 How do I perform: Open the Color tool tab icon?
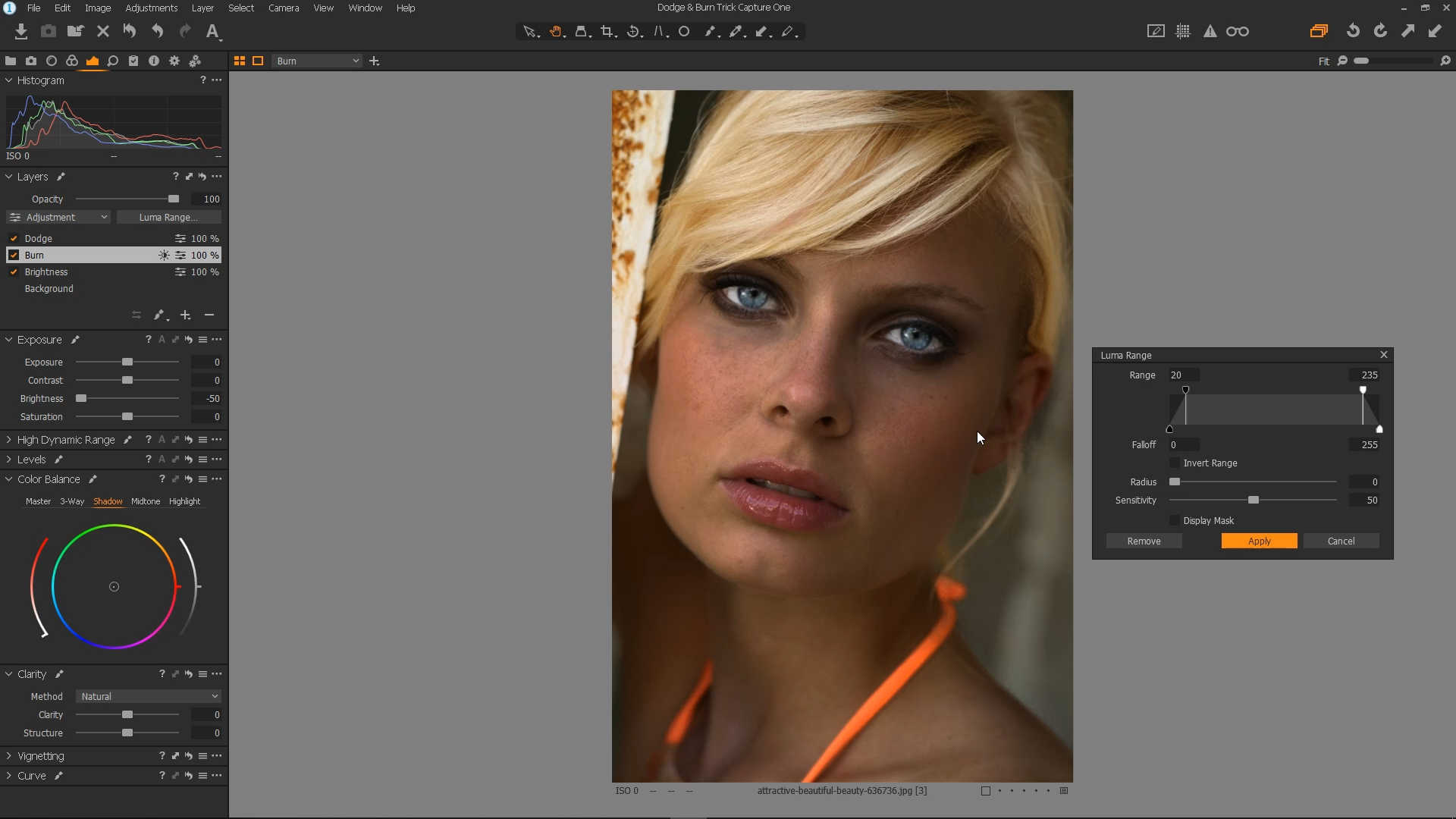(x=71, y=61)
